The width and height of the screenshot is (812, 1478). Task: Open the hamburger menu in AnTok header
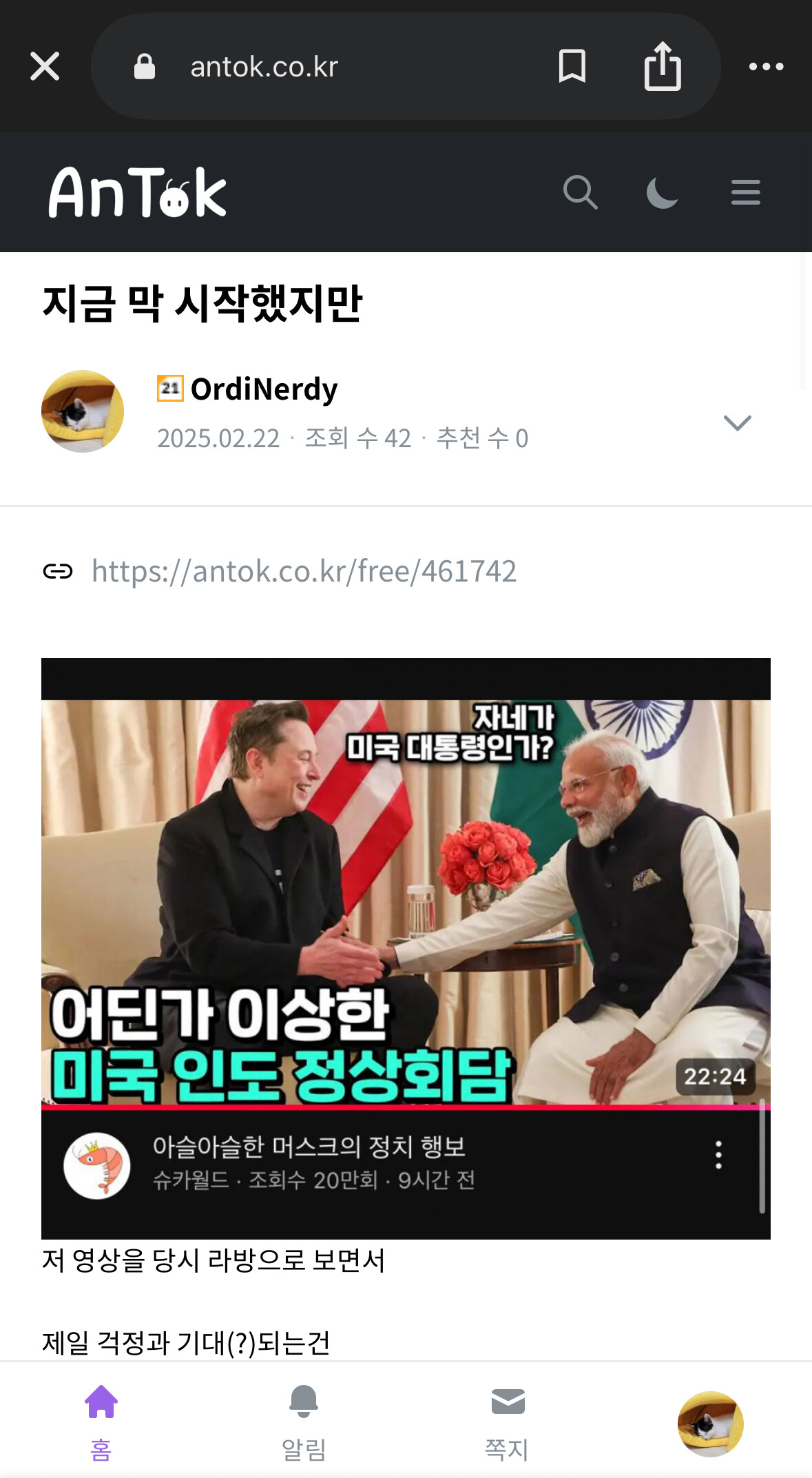(x=745, y=192)
